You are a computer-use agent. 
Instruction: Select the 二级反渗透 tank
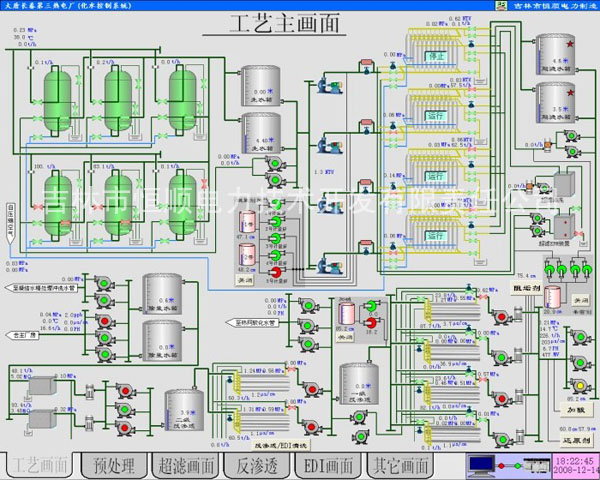coord(183,410)
